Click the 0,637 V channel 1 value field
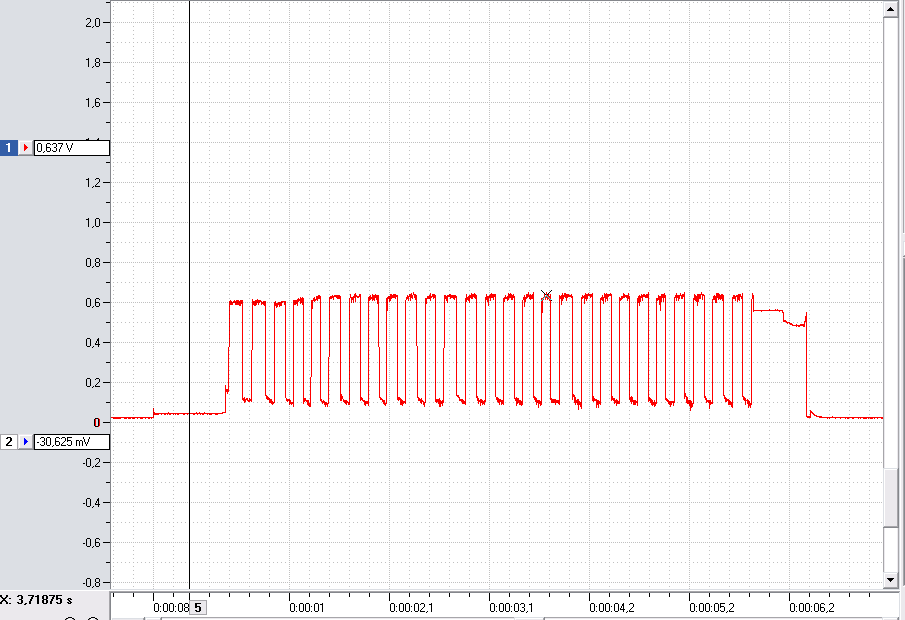Viewport: 905px width, 620px height. coord(72,148)
